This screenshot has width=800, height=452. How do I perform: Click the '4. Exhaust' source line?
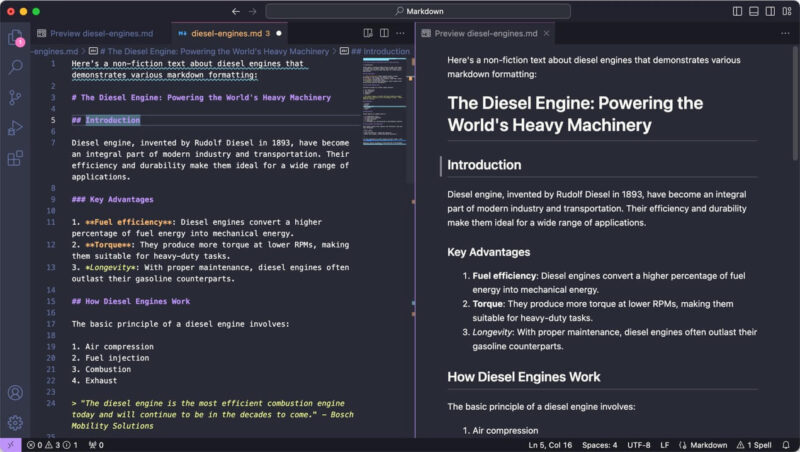(x=94, y=381)
